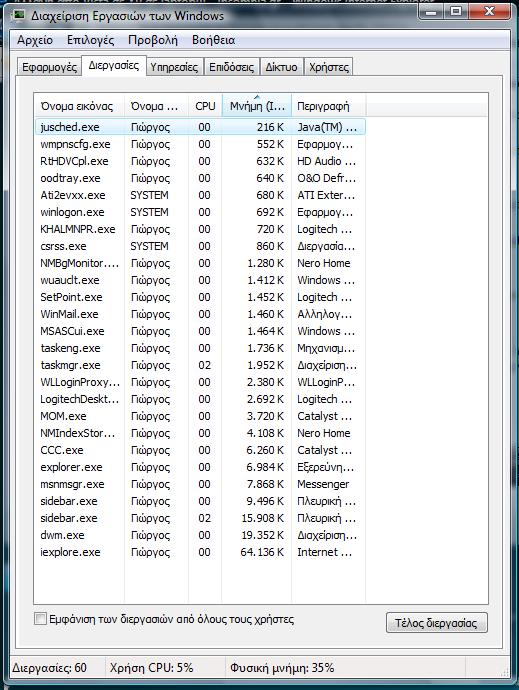
Task: Select the winlogon.exe process
Action: pyautogui.click(x=200, y=212)
